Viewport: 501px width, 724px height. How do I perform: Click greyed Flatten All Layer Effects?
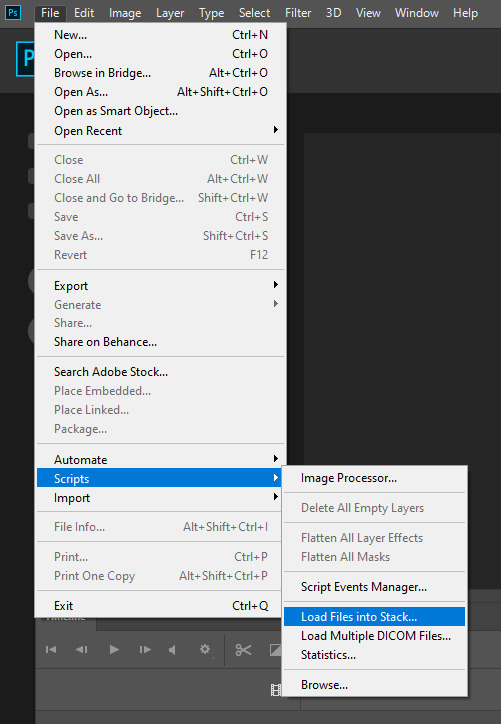[374, 537]
